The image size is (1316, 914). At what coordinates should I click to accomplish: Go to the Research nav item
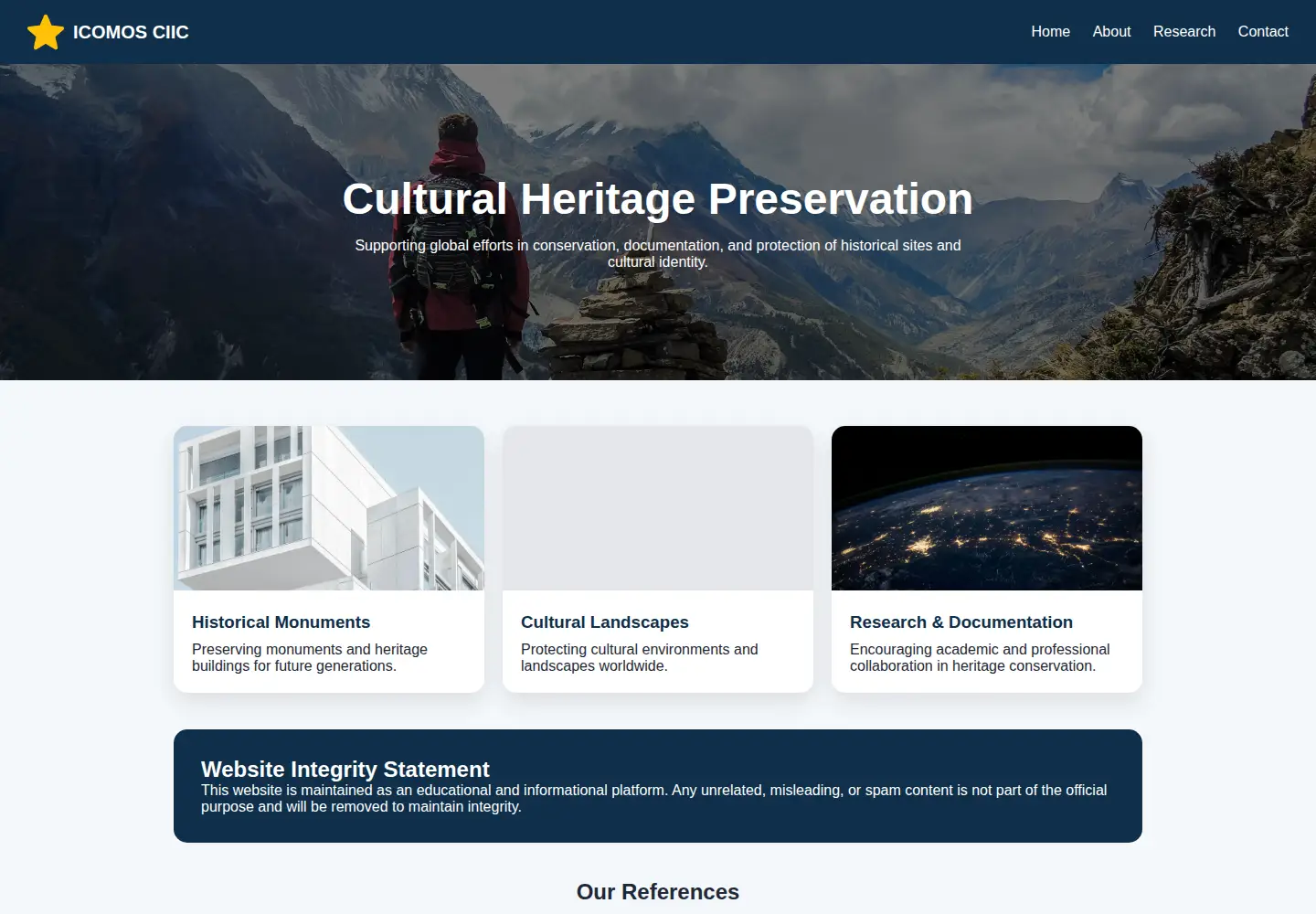coord(1184,31)
